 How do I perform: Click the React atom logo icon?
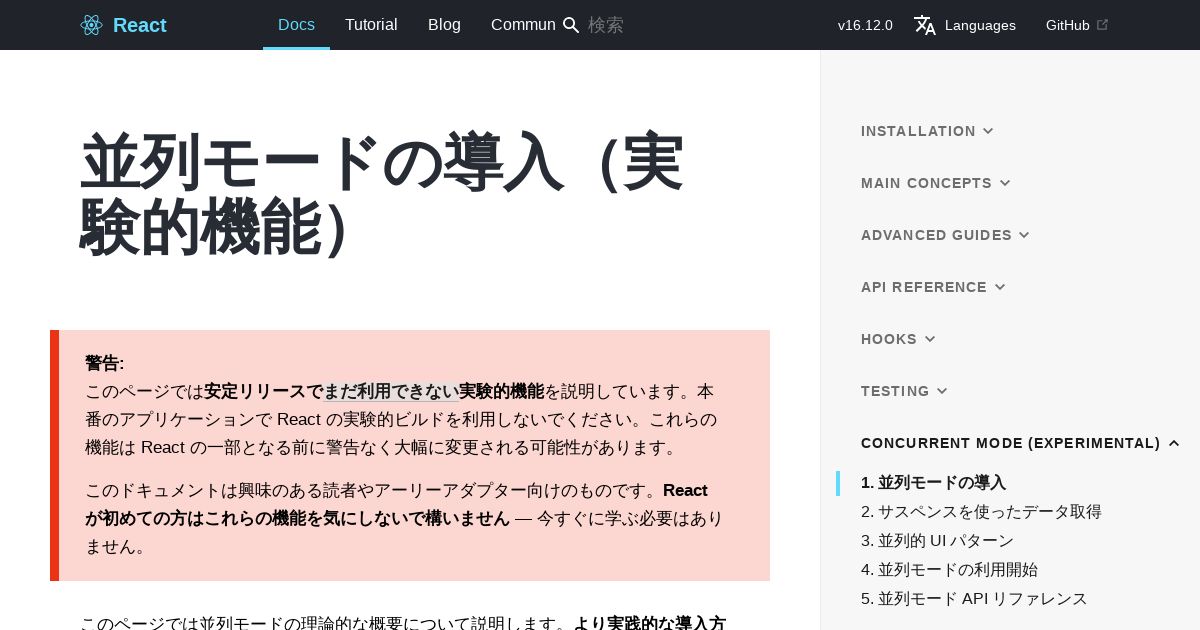point(91,25)
